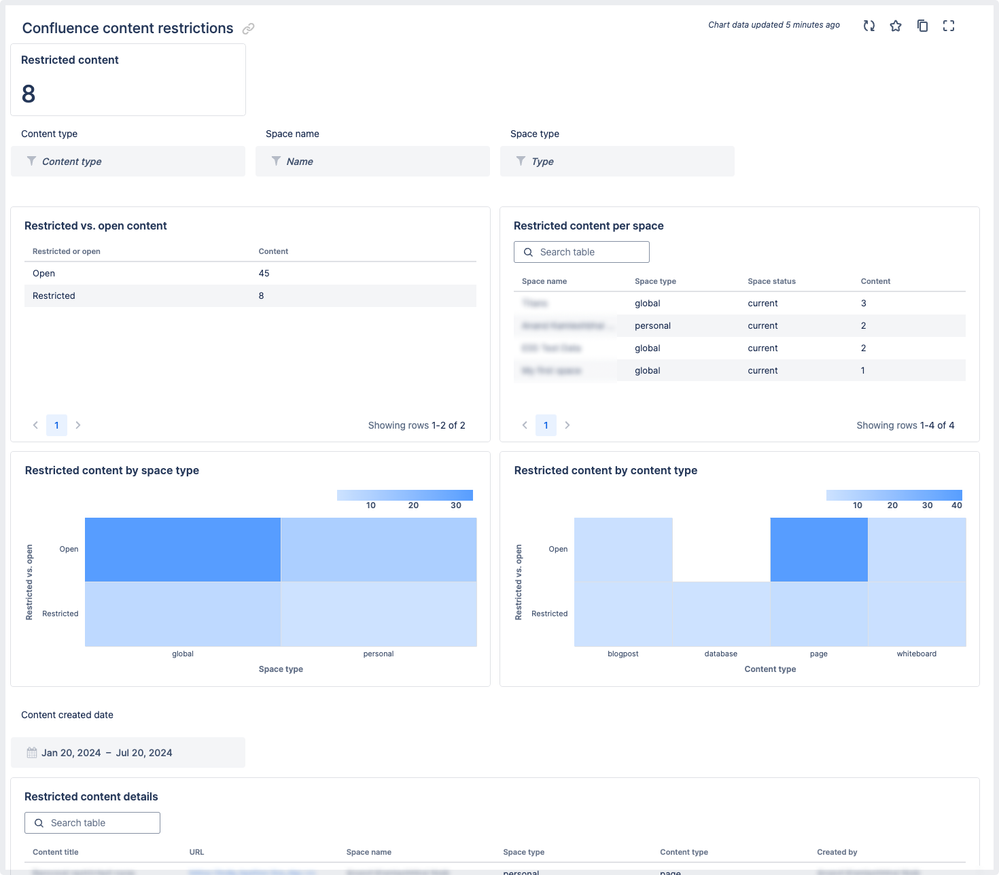This screenshot has height=875, width=999.
Task: Sort details table by Content title
Action: coord(55,852)
